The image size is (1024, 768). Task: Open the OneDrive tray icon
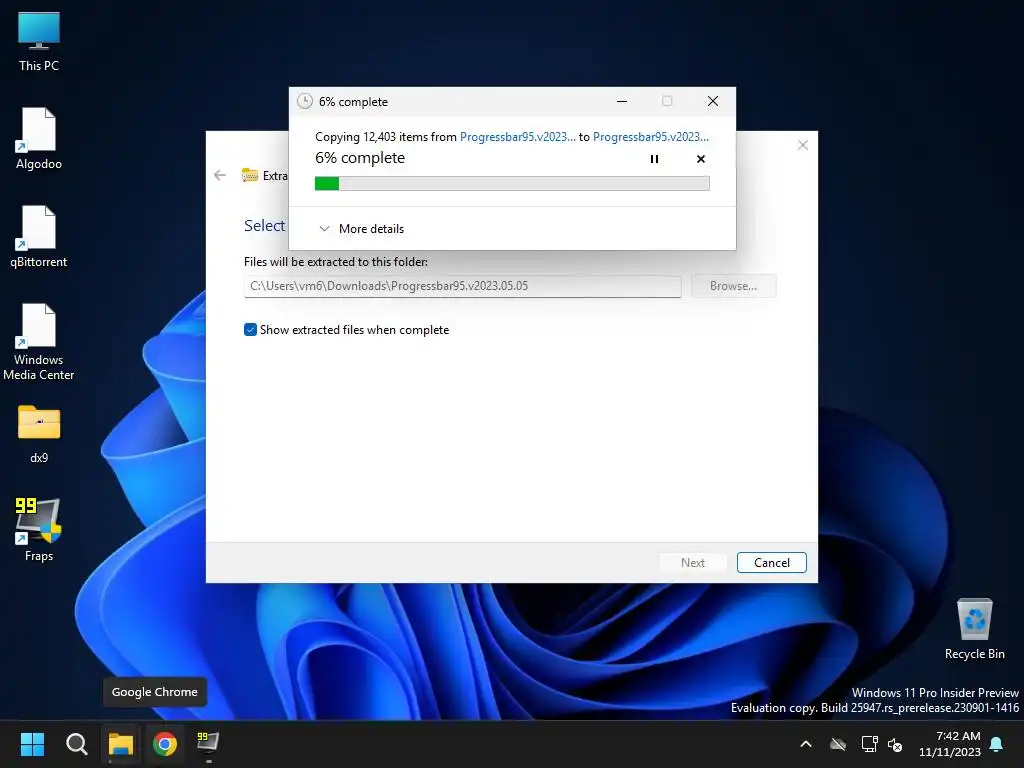tap(838, 744)
